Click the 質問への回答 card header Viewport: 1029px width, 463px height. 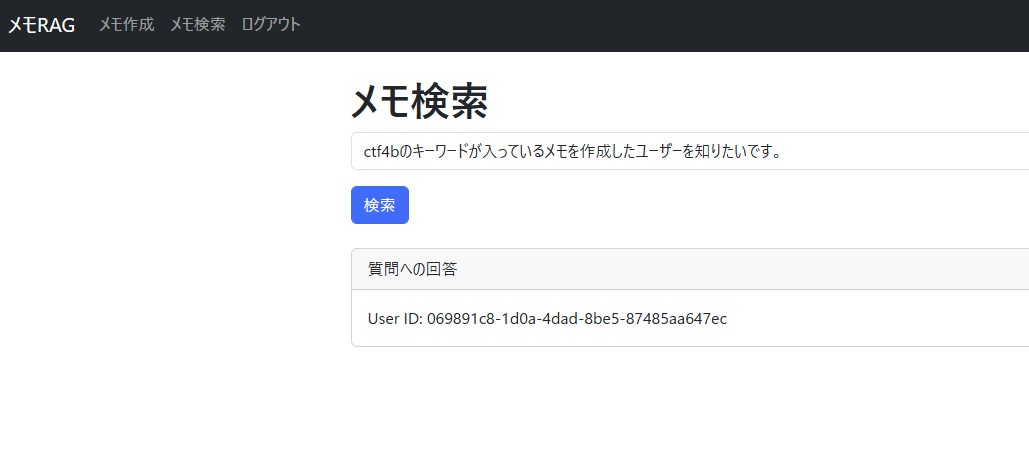pyautogui.click(x=690, y=269)
